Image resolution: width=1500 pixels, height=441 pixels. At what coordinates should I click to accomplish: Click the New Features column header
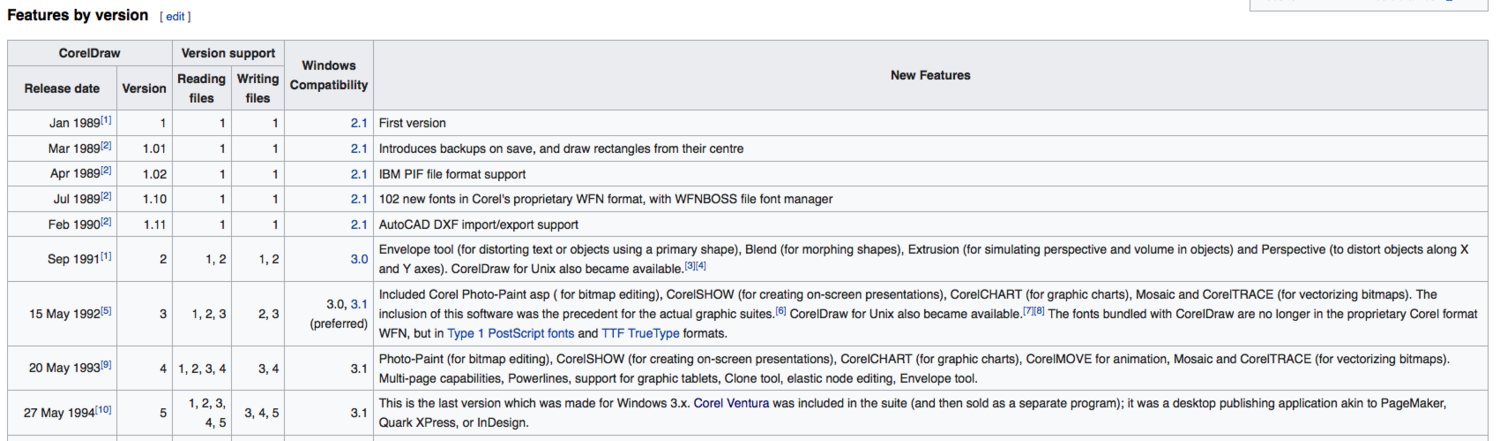930,75
